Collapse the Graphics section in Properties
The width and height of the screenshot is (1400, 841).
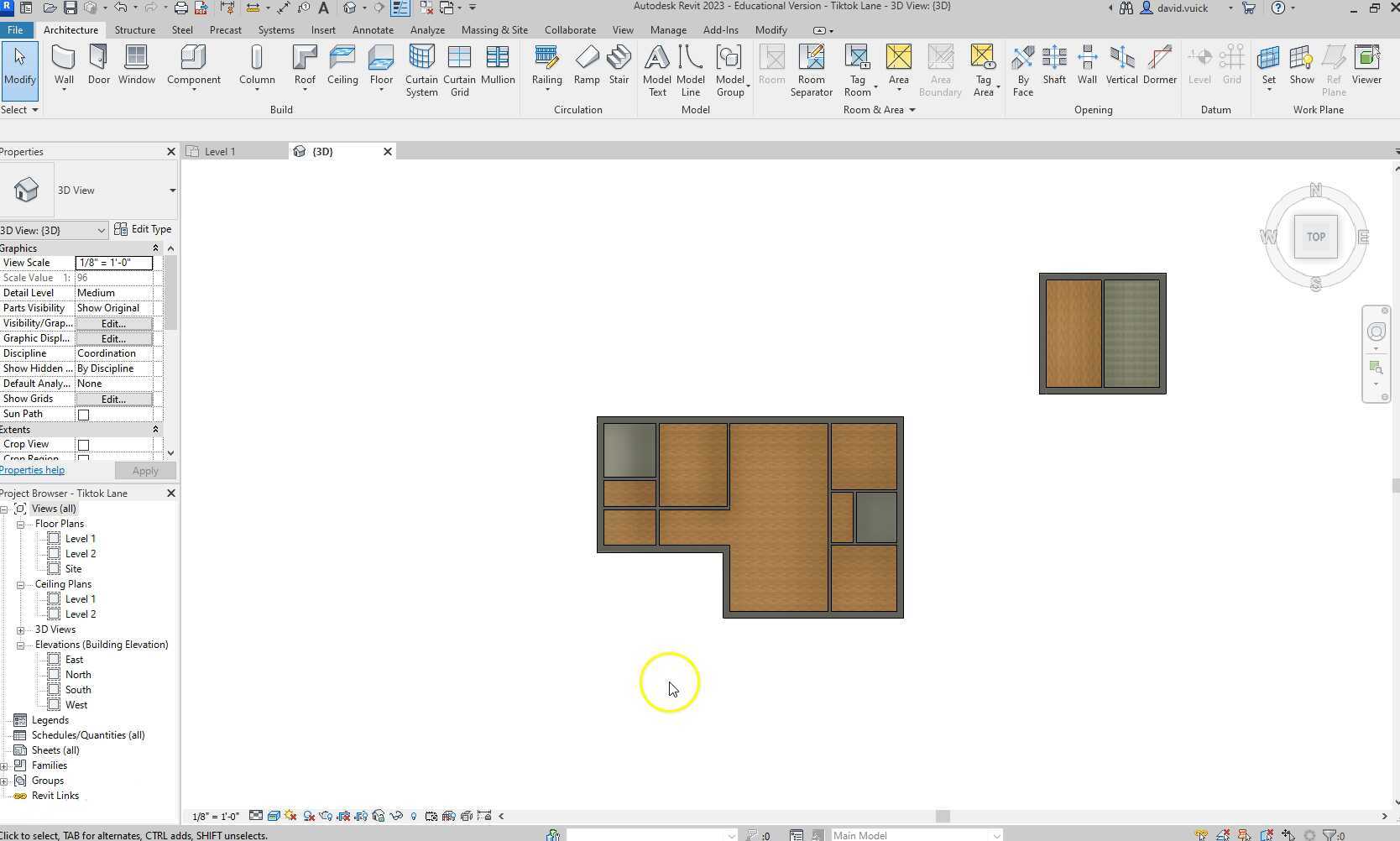pos(155,248)
